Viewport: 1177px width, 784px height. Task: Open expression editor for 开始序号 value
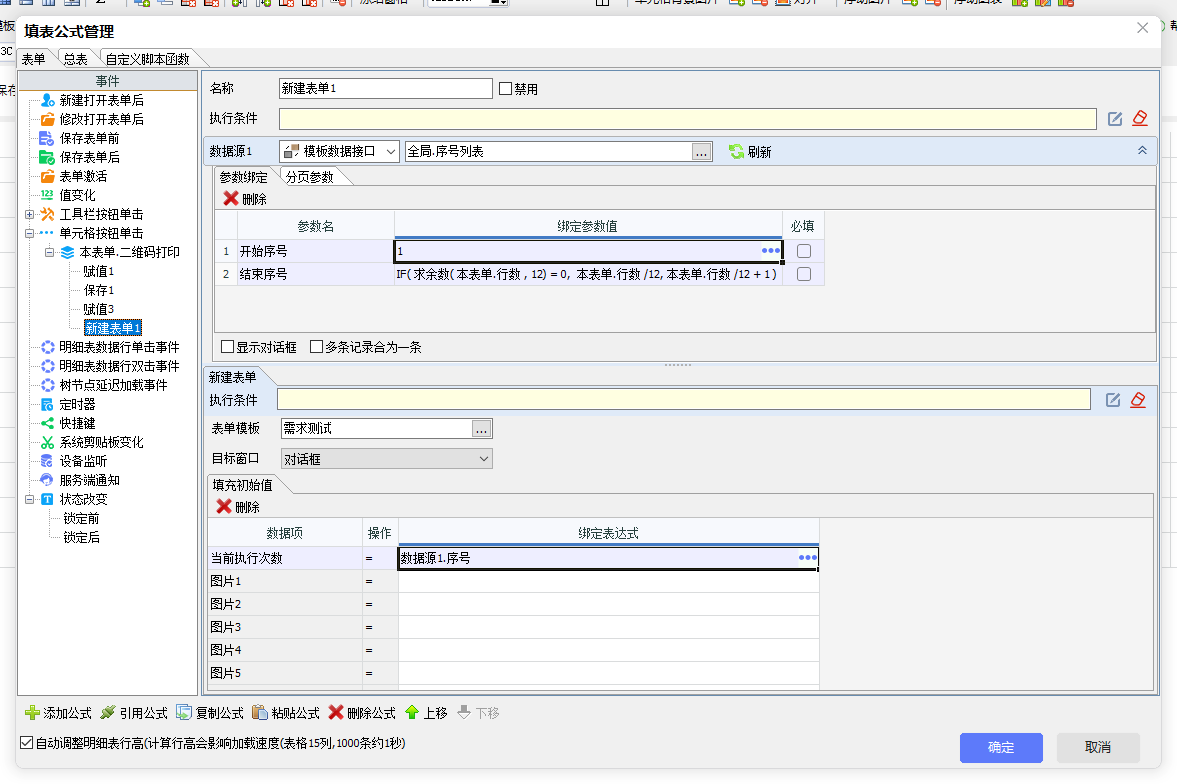tap(770, 251)
